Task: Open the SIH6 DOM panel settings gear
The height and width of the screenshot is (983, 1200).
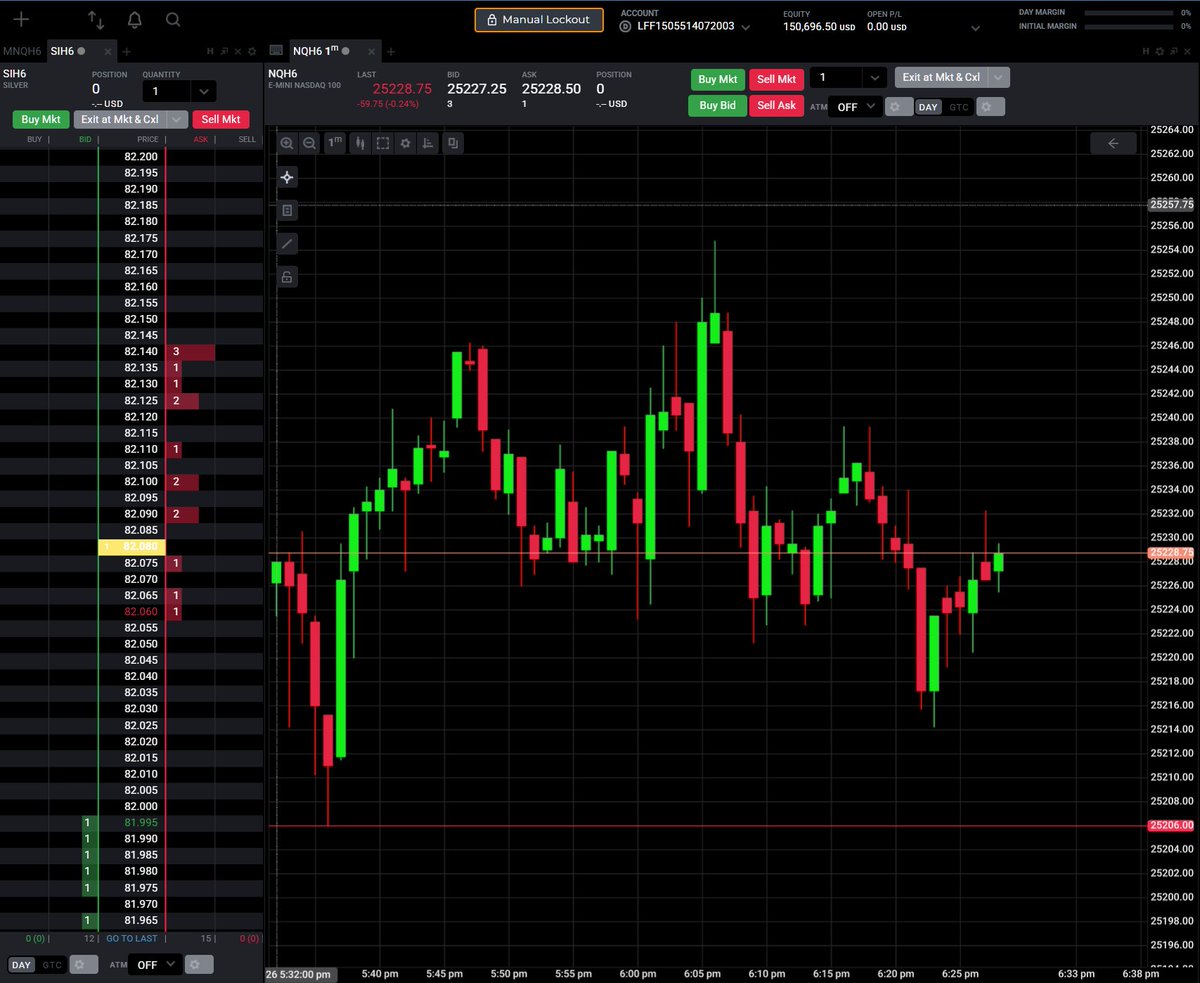Action: pos(252,51)
